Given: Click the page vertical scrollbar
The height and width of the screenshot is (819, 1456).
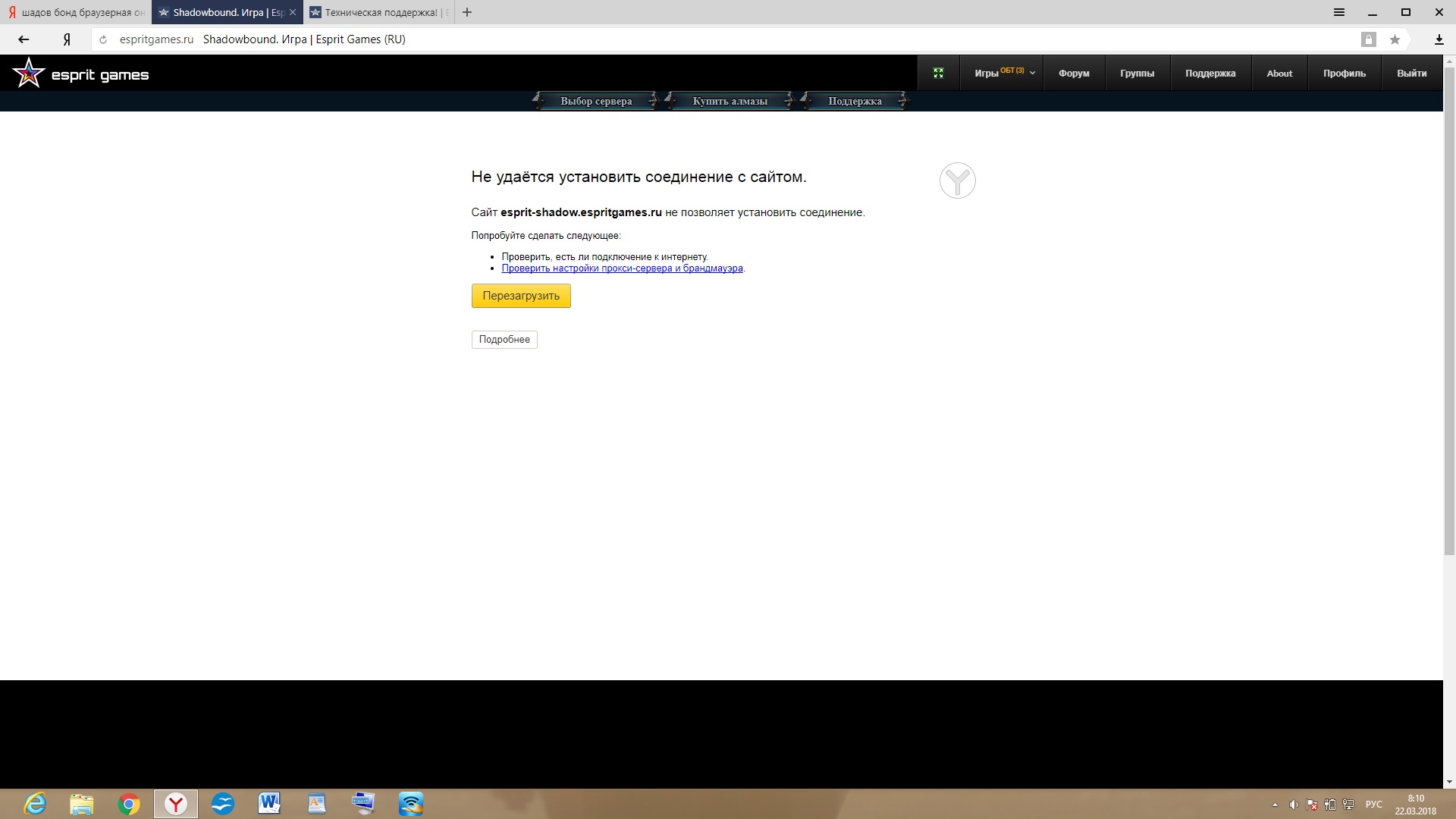Looking at the screenshot, I should coord(1449,303).
